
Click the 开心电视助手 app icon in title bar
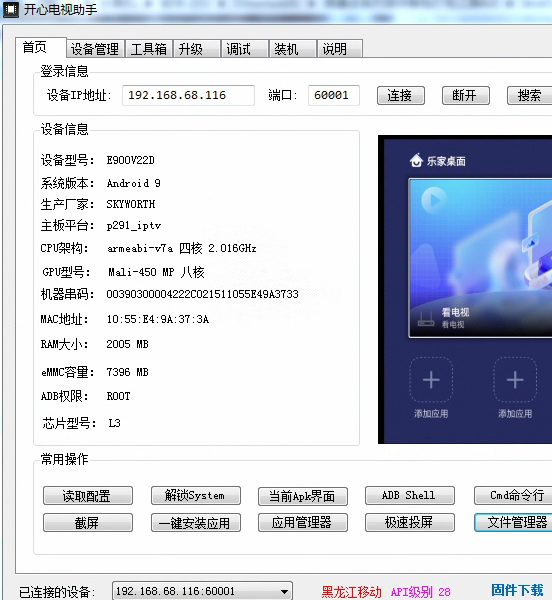point(10,9)
